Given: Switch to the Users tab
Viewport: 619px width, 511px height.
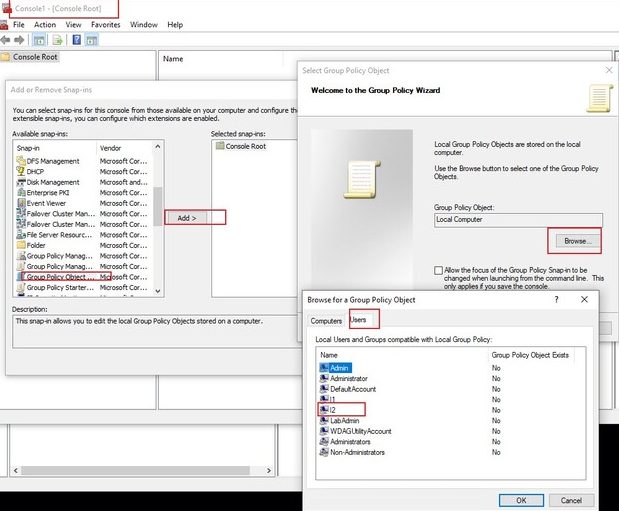Looking at the screenshot, I should (358, 321).
